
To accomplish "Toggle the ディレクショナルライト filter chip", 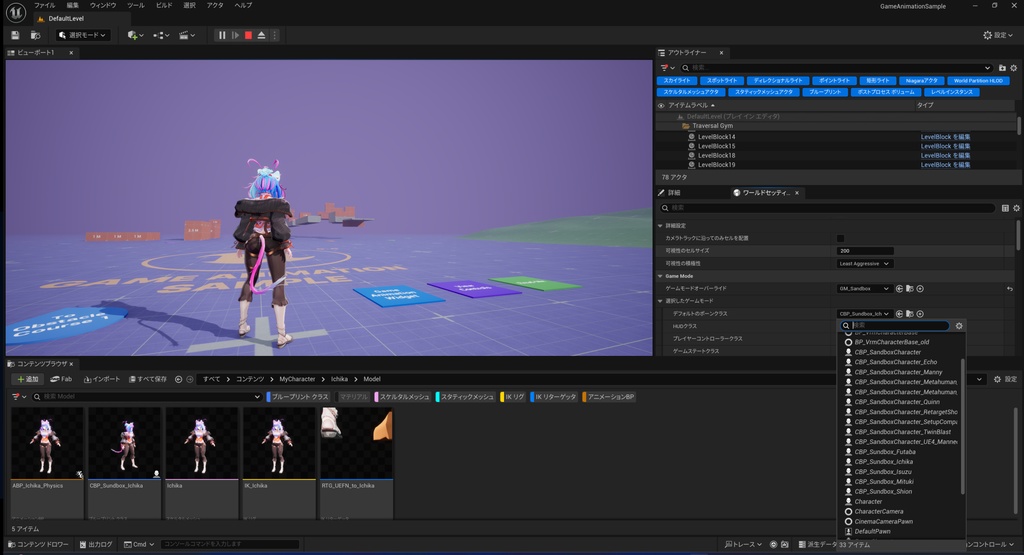I will [x=778, y=81].
